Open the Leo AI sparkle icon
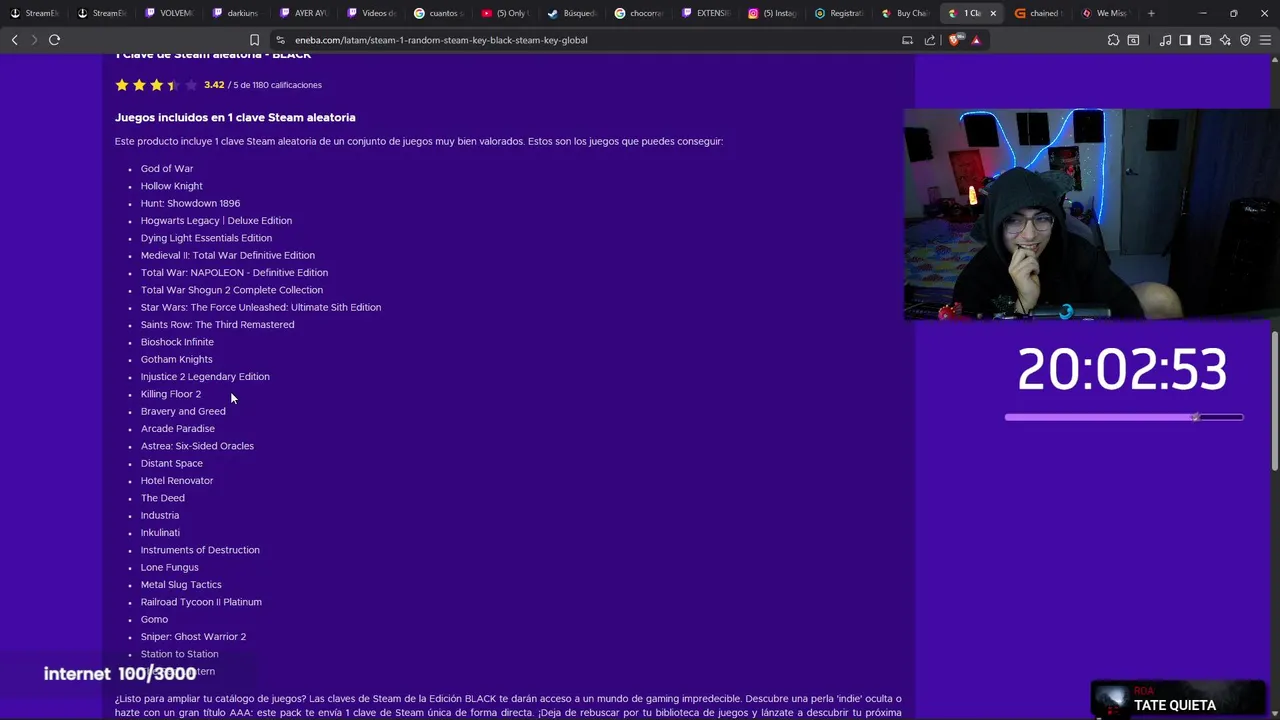This screenshot has height=720, width=1280. (1225, 40)
